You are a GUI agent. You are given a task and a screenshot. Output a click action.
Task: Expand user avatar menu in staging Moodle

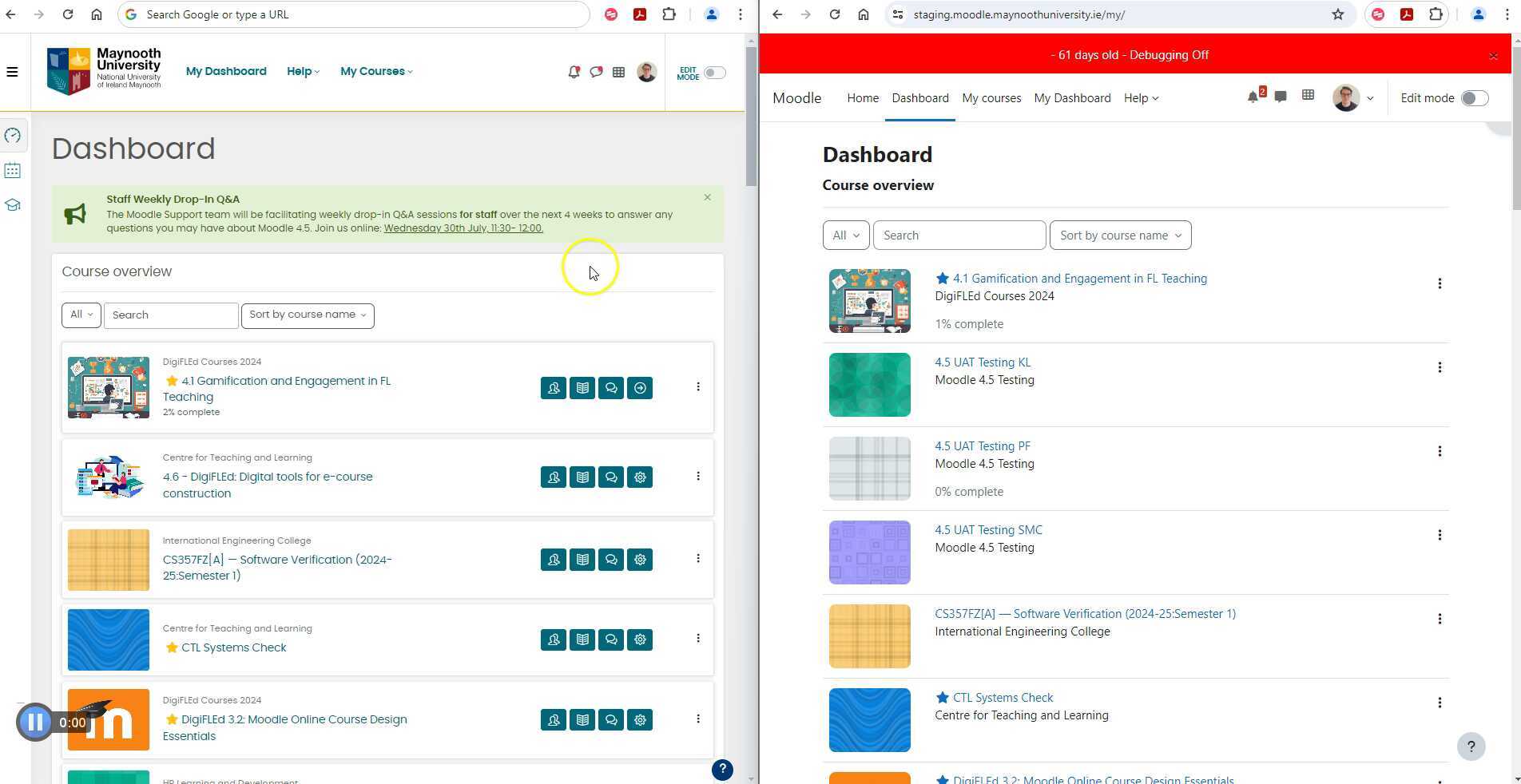[1353, 98]
